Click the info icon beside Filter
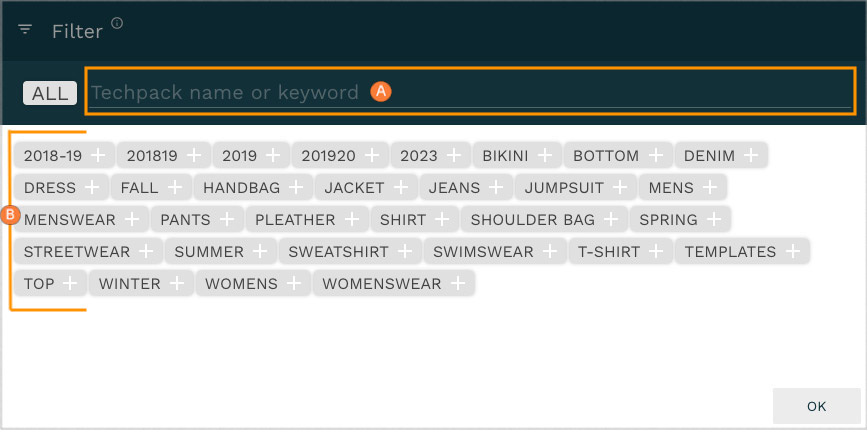Viewport: 867px width, 430px height. (117, 23)
